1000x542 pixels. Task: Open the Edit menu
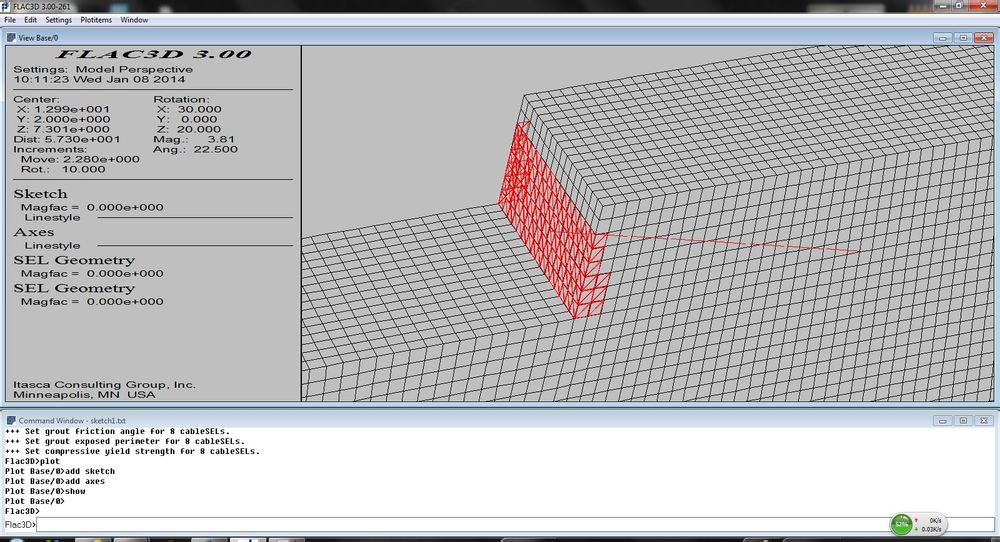[x=31, y=20]
